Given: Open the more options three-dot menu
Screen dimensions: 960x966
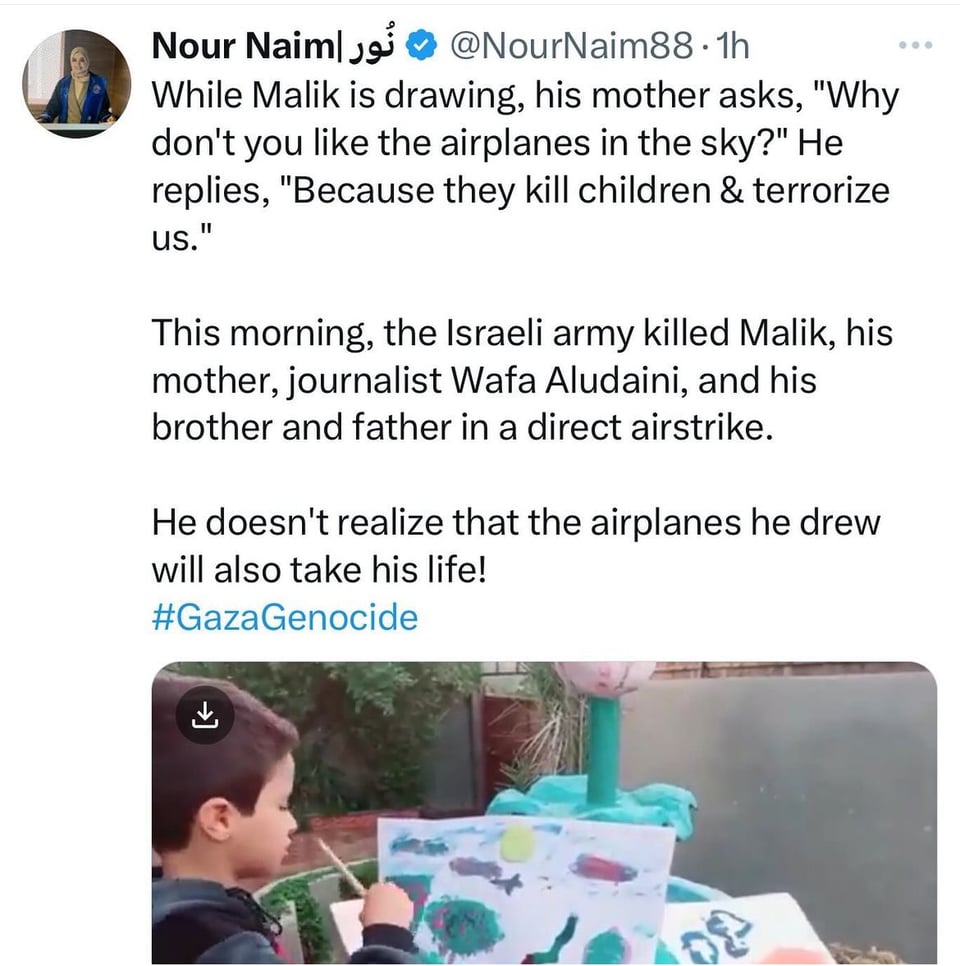Looking at the screenshot, I should (915, 45).
